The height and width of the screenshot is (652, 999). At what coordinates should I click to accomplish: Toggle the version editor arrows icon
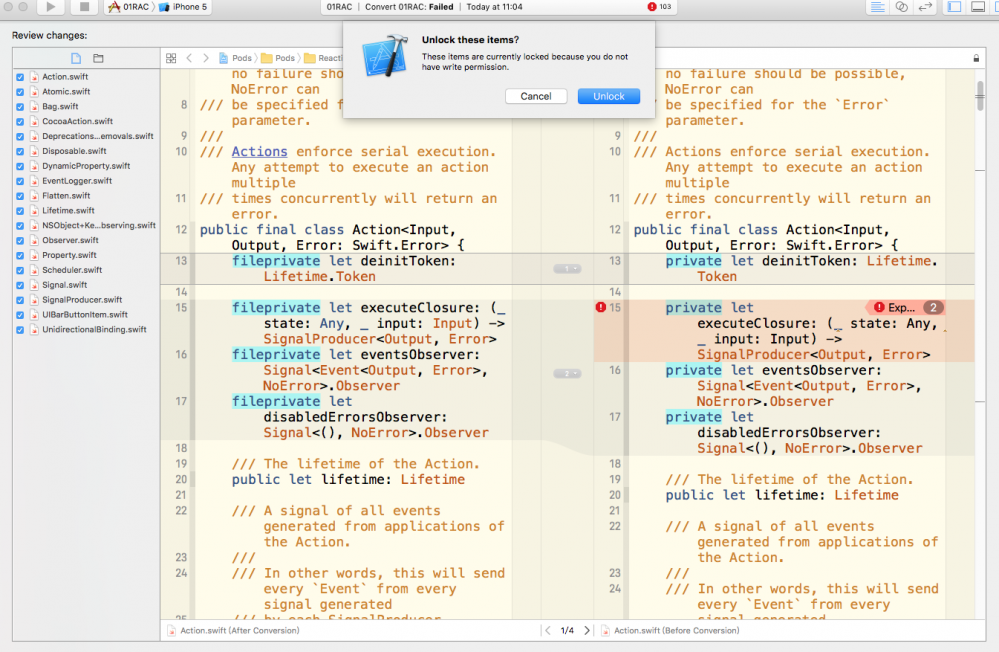tap(925, 7)
